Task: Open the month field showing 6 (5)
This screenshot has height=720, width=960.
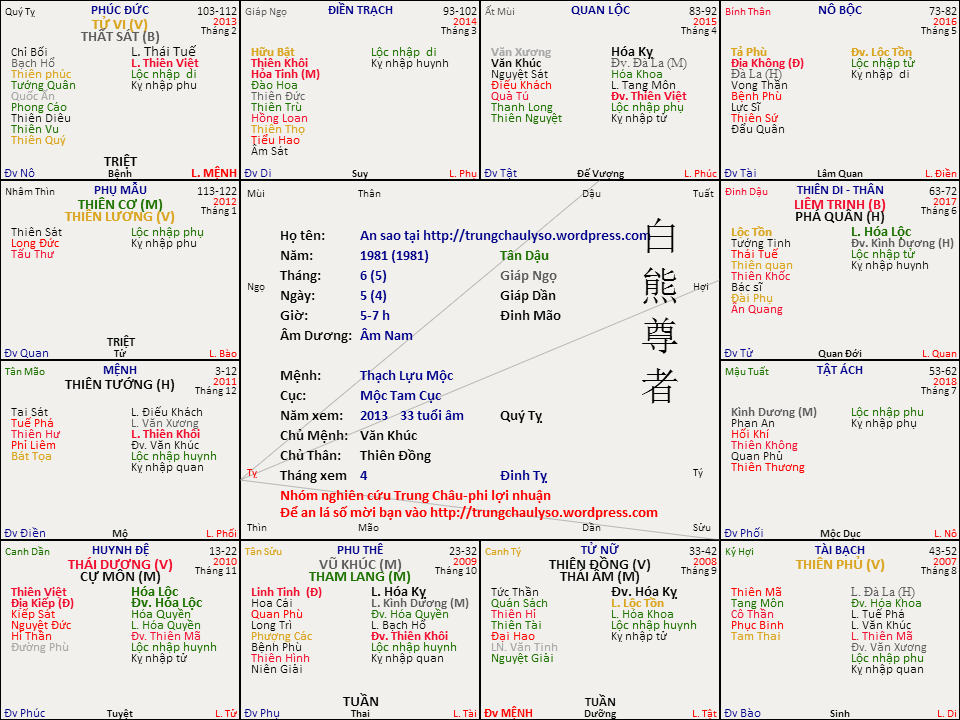Action: [x=372, y=275]
